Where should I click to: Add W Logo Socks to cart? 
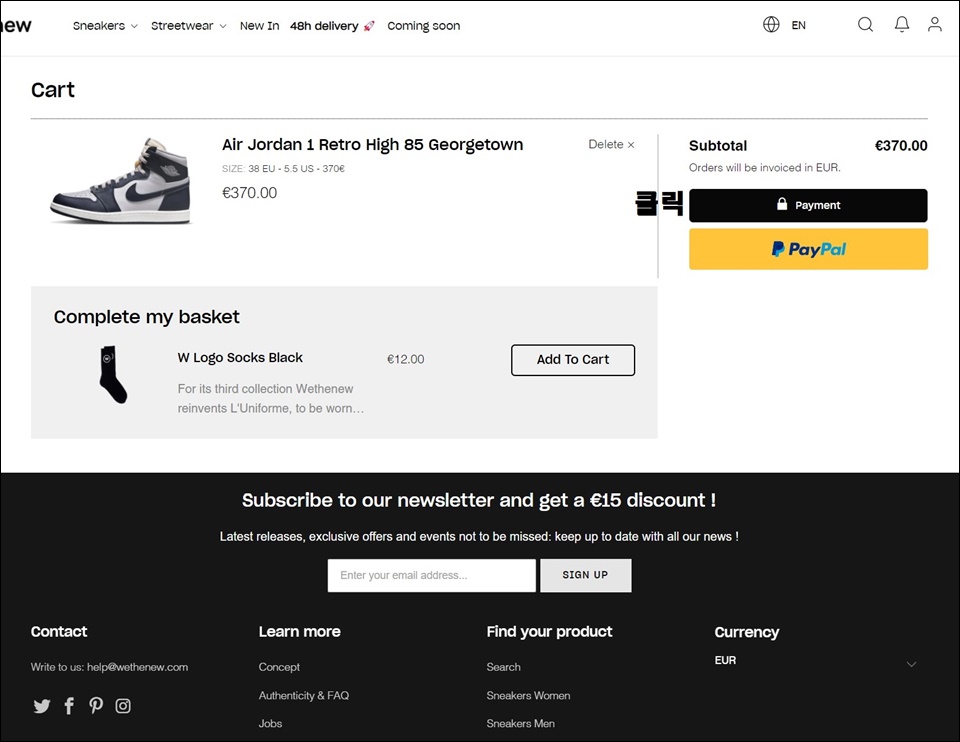click(x=573, y=360)
